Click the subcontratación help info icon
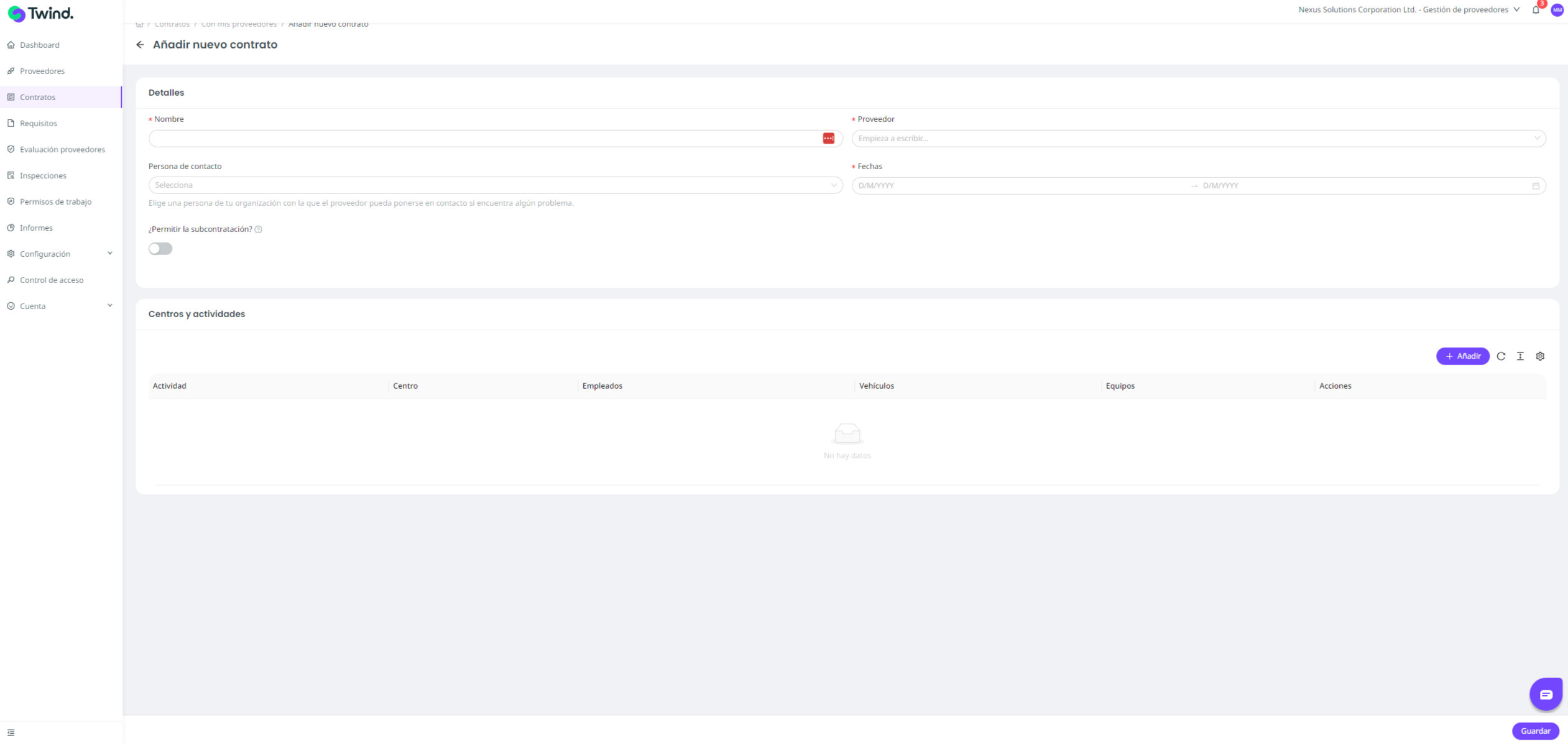Viewport: 1568px width, 745px height. coord(259,229)
